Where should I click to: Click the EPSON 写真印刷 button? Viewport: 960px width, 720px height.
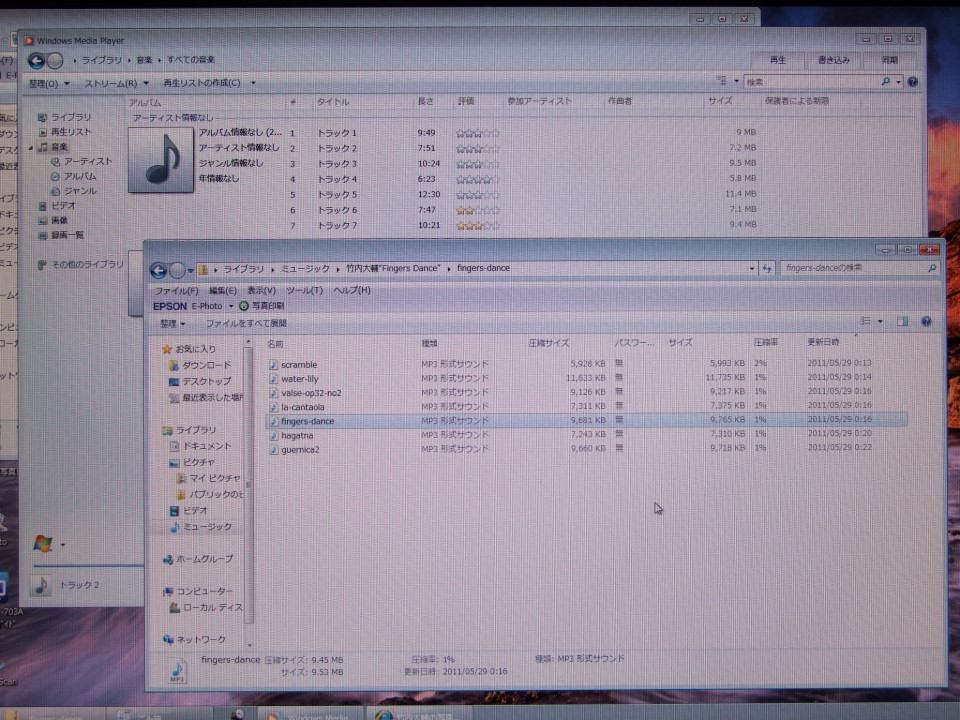point(262,306)
